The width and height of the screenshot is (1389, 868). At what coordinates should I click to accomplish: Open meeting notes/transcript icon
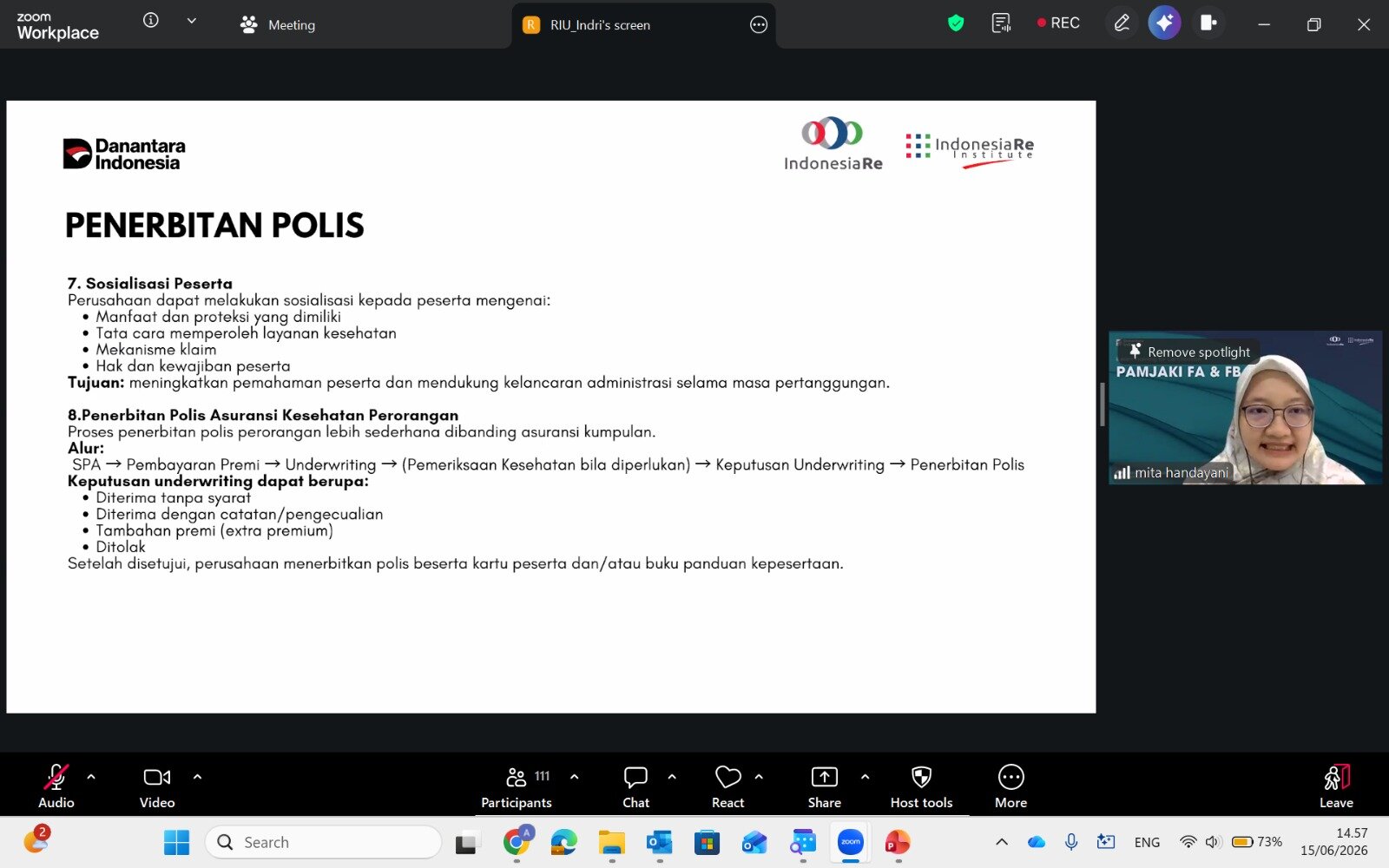[1001, 23]
